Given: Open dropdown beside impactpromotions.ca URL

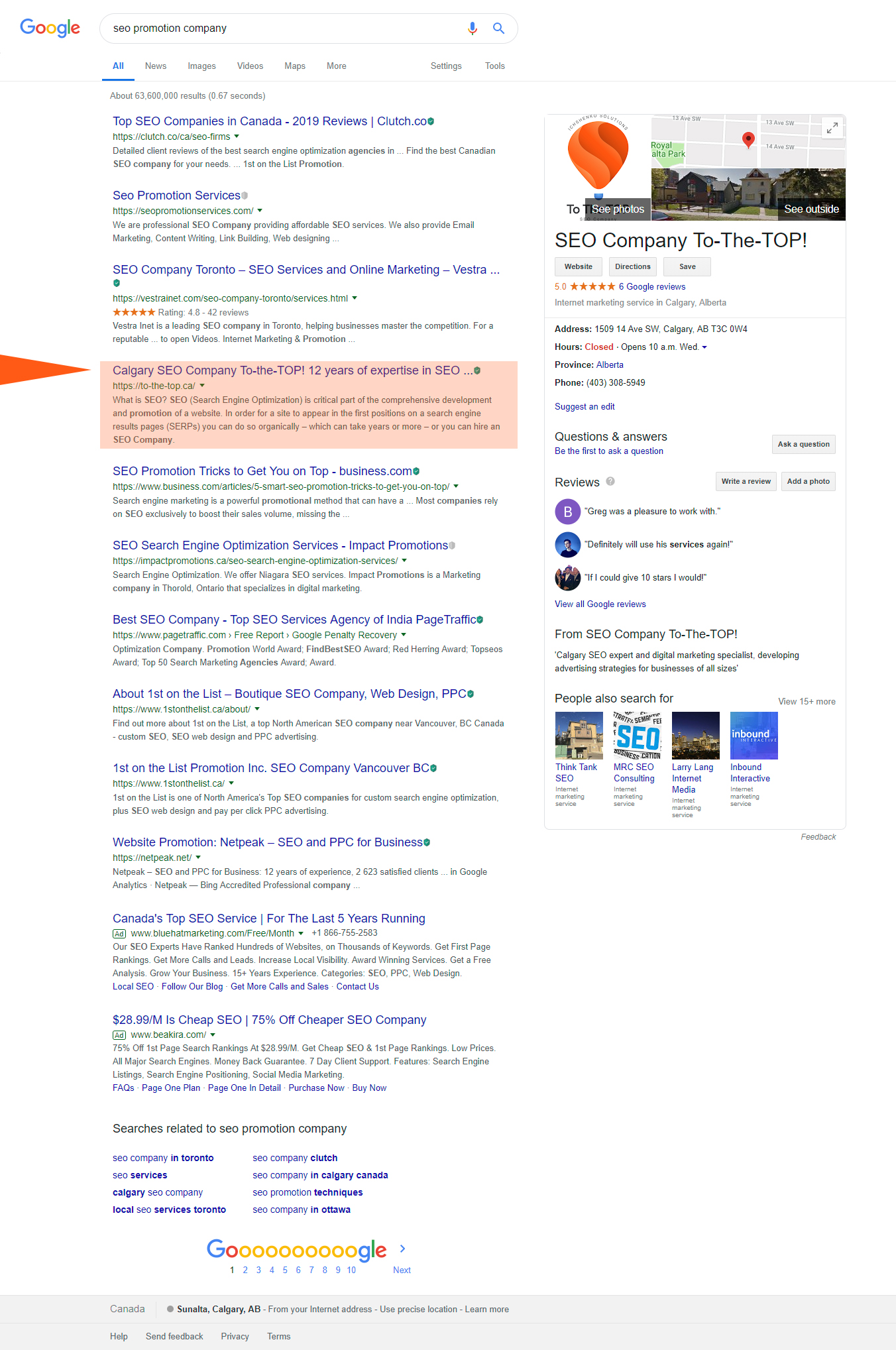Looking at the screenshot, I should (404, 561).
